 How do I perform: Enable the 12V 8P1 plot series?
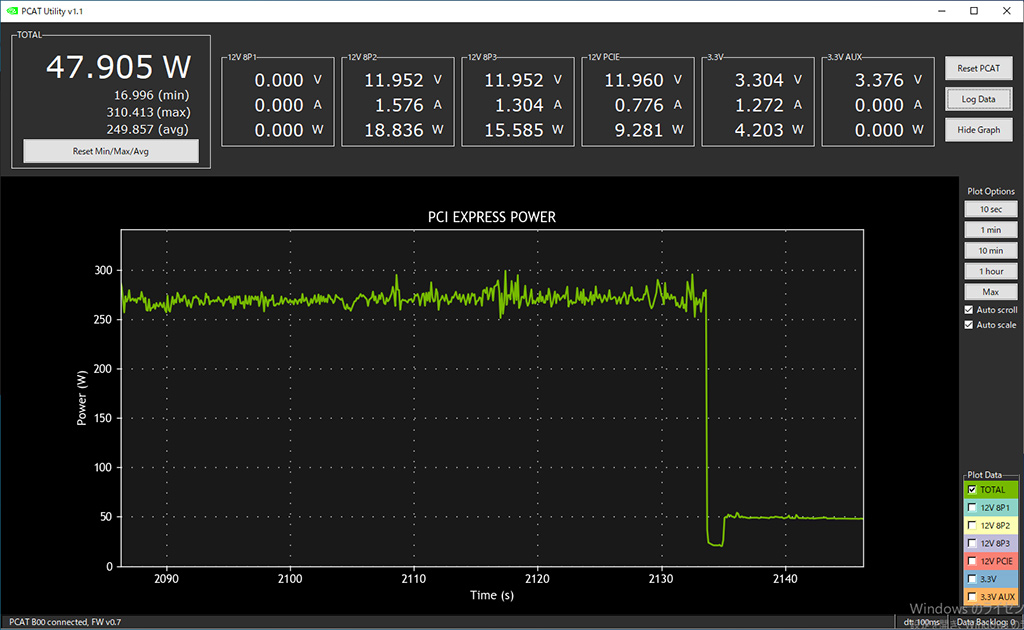pos(971,508)
